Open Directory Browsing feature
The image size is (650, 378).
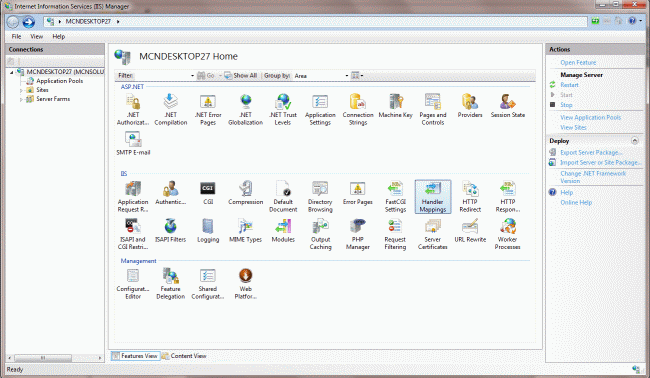point(320,196)
